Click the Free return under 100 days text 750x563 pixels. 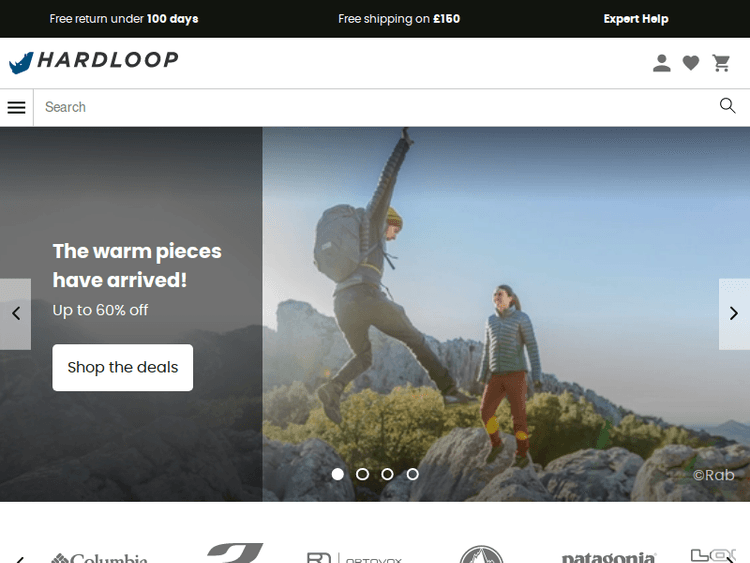(124, 19)
